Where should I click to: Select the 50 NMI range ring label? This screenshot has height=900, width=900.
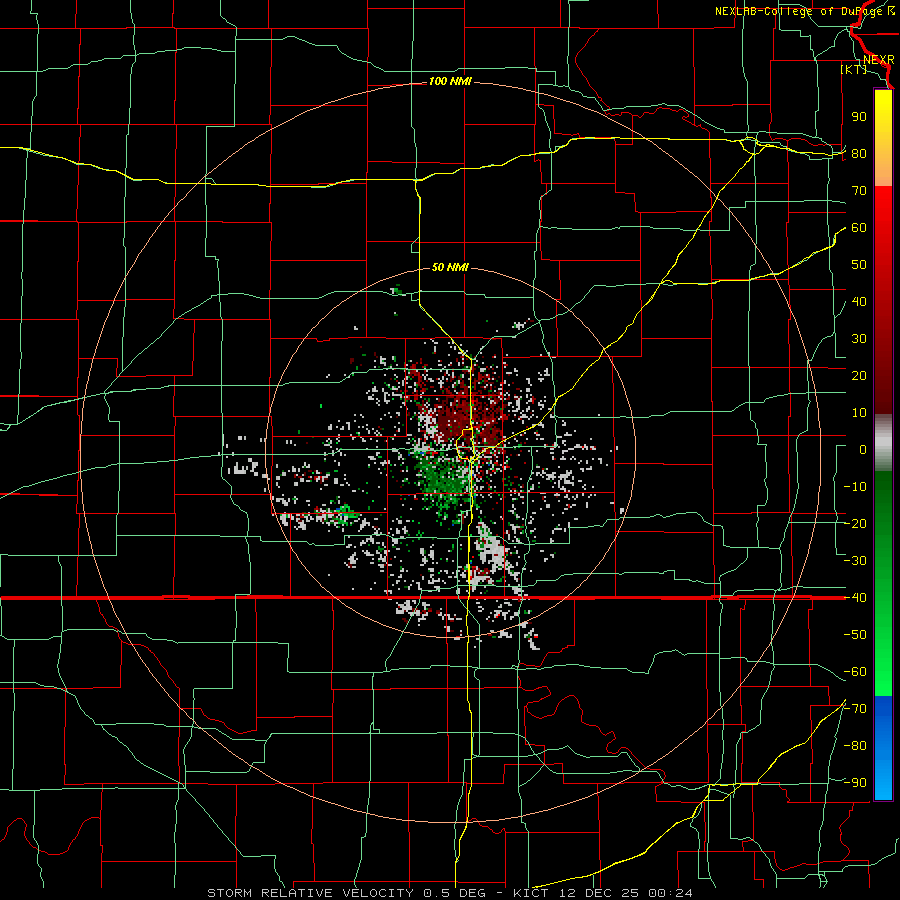[450, 267]
